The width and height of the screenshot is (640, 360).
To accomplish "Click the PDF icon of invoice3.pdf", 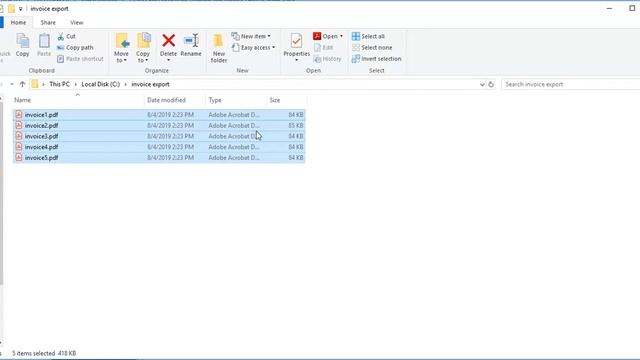I will tap(19, 136).
